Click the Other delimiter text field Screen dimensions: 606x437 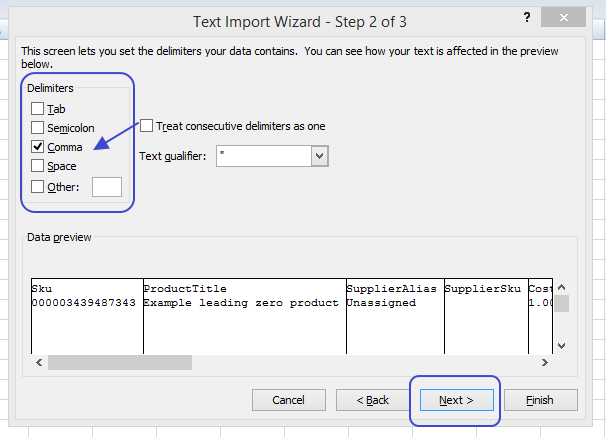(107, 187)
